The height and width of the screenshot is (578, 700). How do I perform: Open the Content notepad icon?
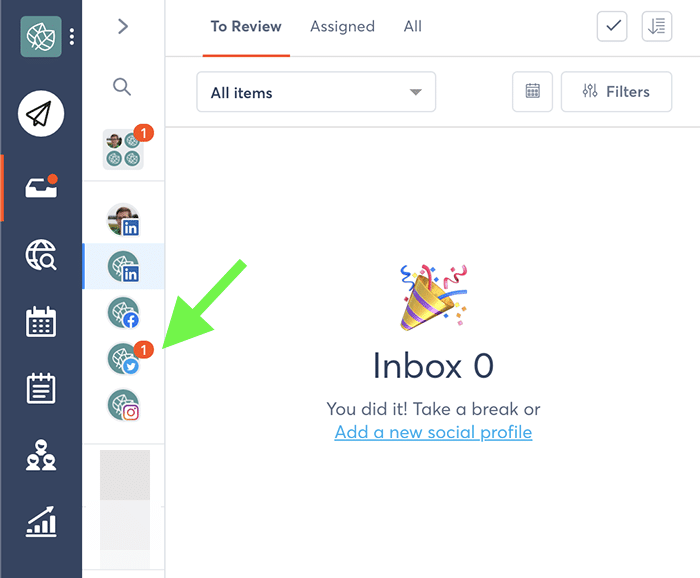(41, 388)
